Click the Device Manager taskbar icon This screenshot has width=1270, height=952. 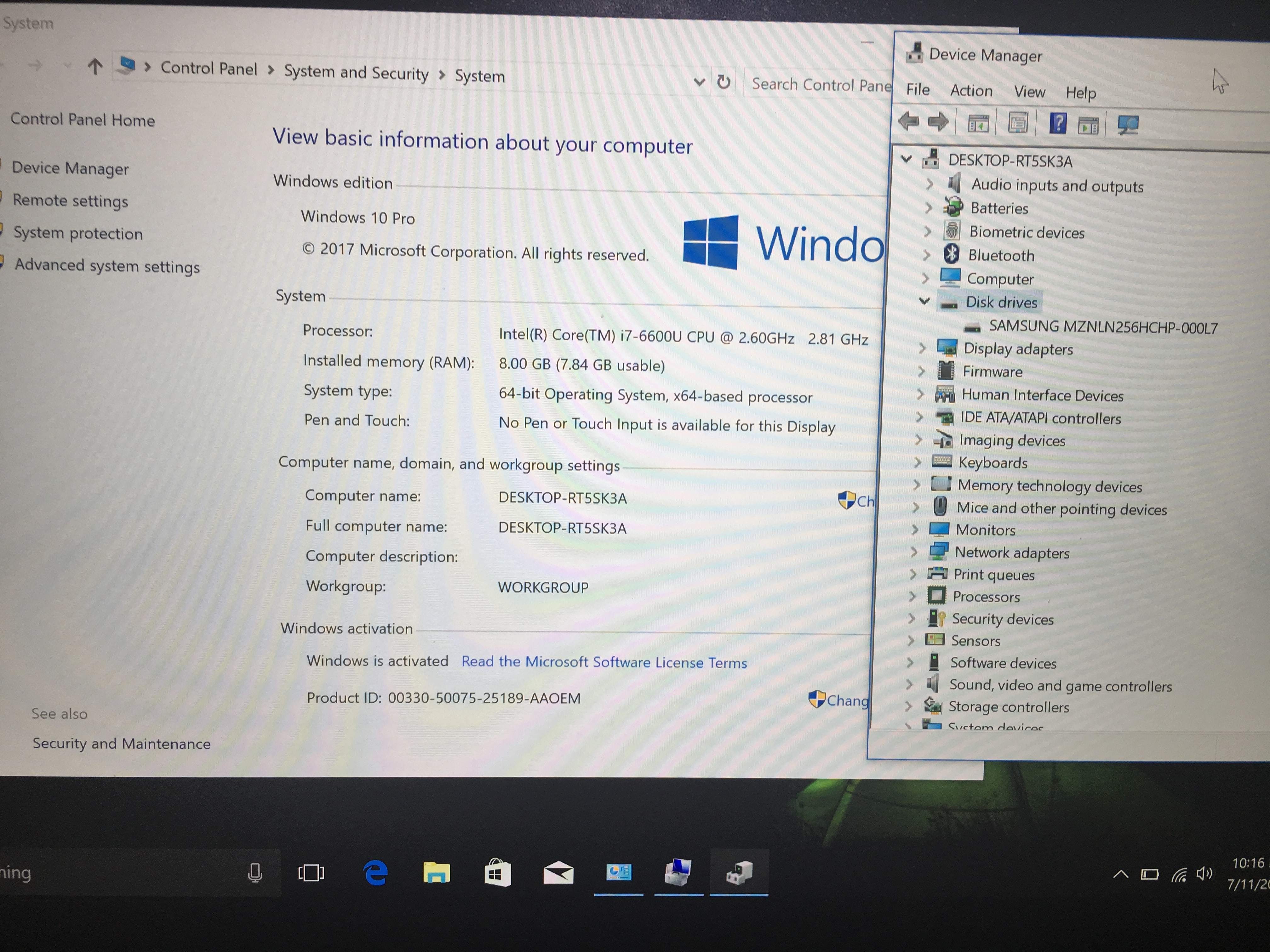(x=738, y=872)
